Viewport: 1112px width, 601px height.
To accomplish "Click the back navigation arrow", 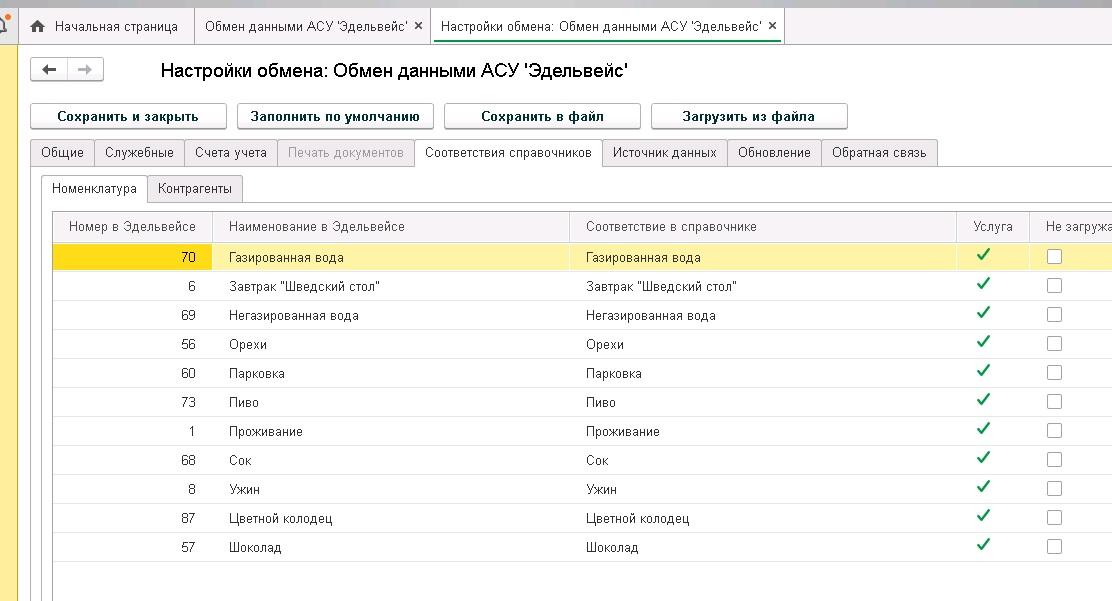I will pos(49,69).
